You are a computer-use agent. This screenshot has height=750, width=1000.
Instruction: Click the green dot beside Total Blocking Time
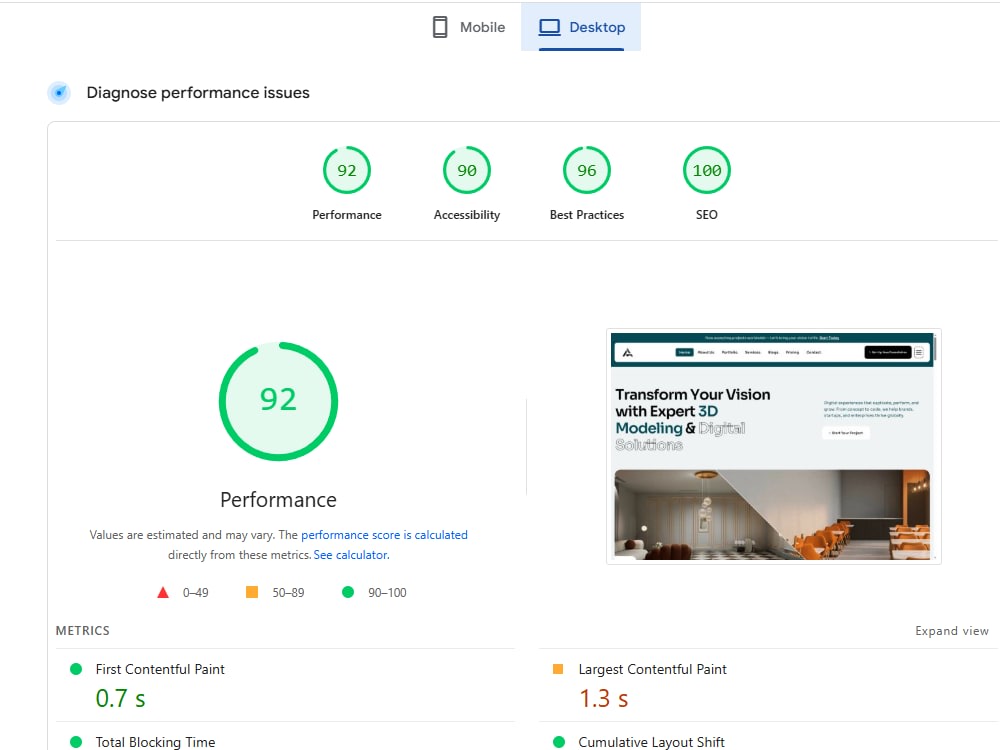[76, 742]
